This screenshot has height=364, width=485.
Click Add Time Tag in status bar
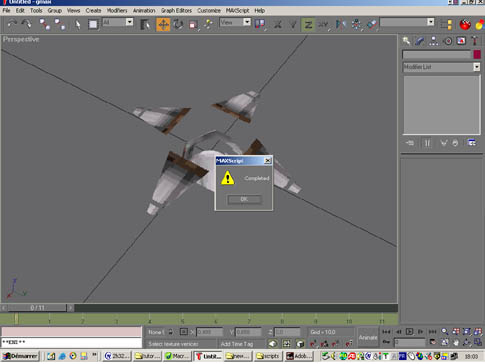[237, 344]
